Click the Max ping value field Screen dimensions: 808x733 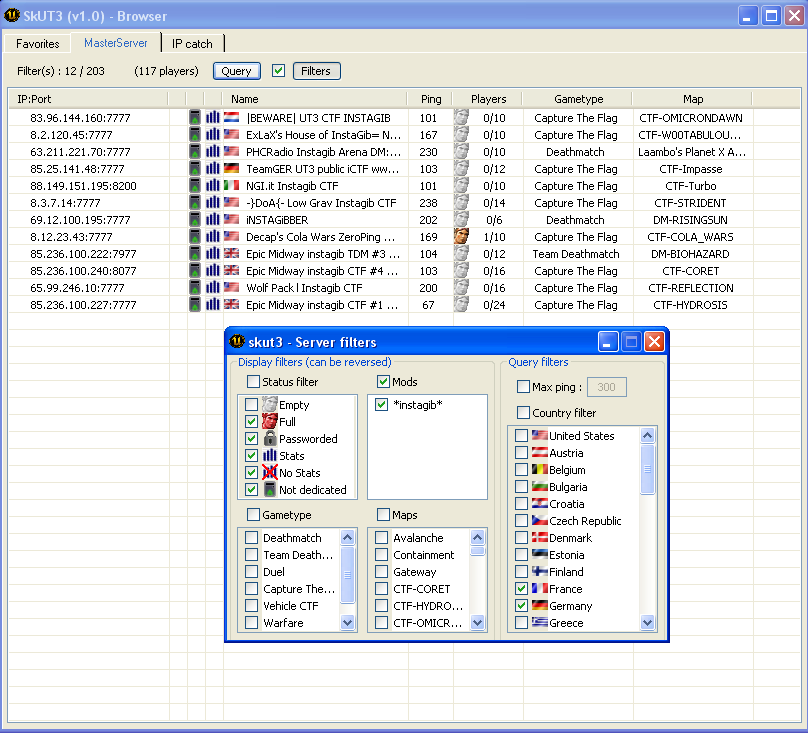[x=607, y=387]
